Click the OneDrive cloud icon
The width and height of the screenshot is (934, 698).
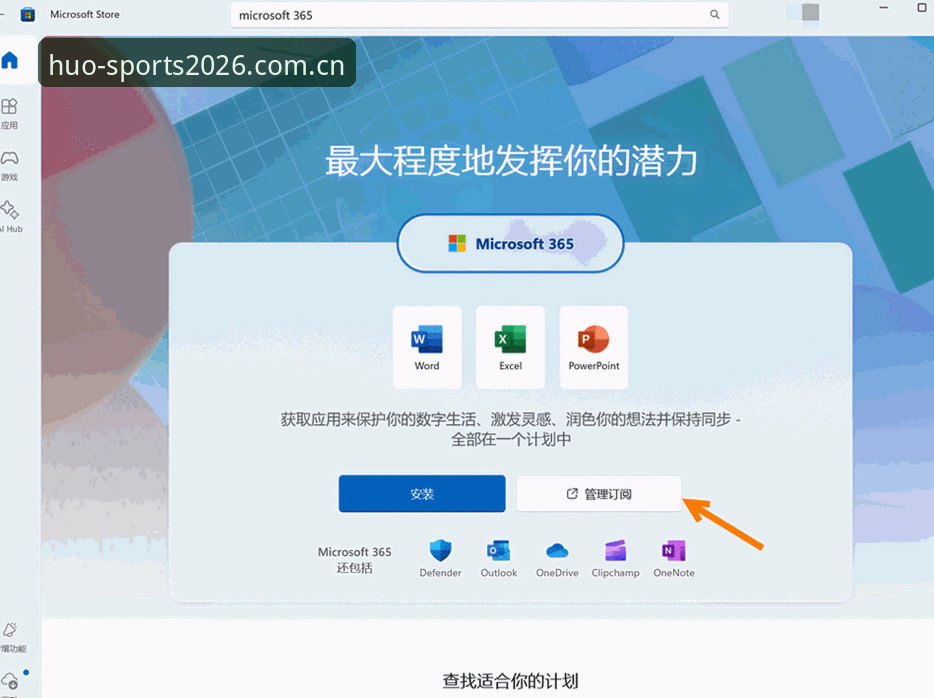click(557, 550)
